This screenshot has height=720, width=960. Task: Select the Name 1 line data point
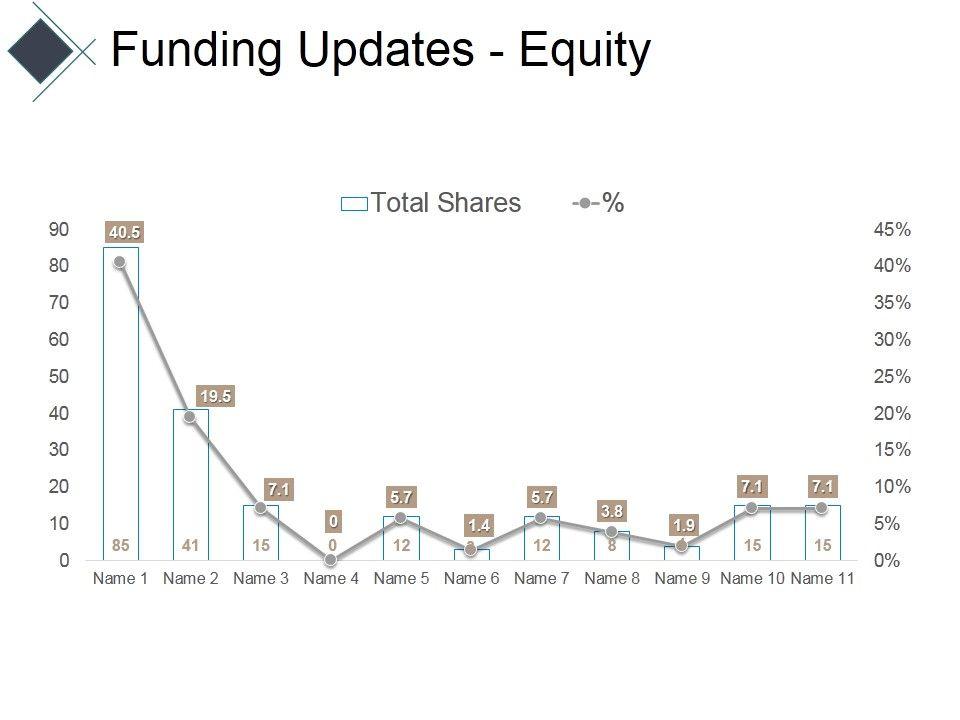point(120,262)
